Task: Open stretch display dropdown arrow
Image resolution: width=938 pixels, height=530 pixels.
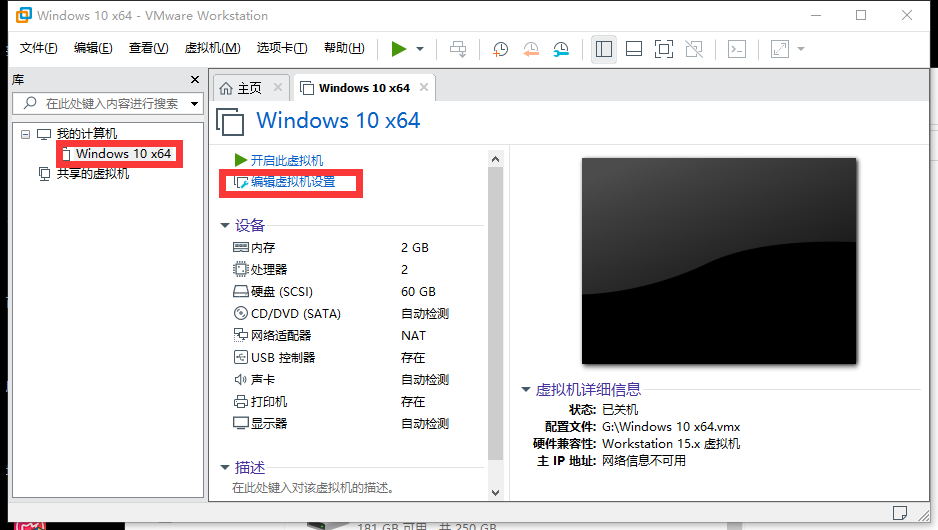Action: [x=801, y=49]
